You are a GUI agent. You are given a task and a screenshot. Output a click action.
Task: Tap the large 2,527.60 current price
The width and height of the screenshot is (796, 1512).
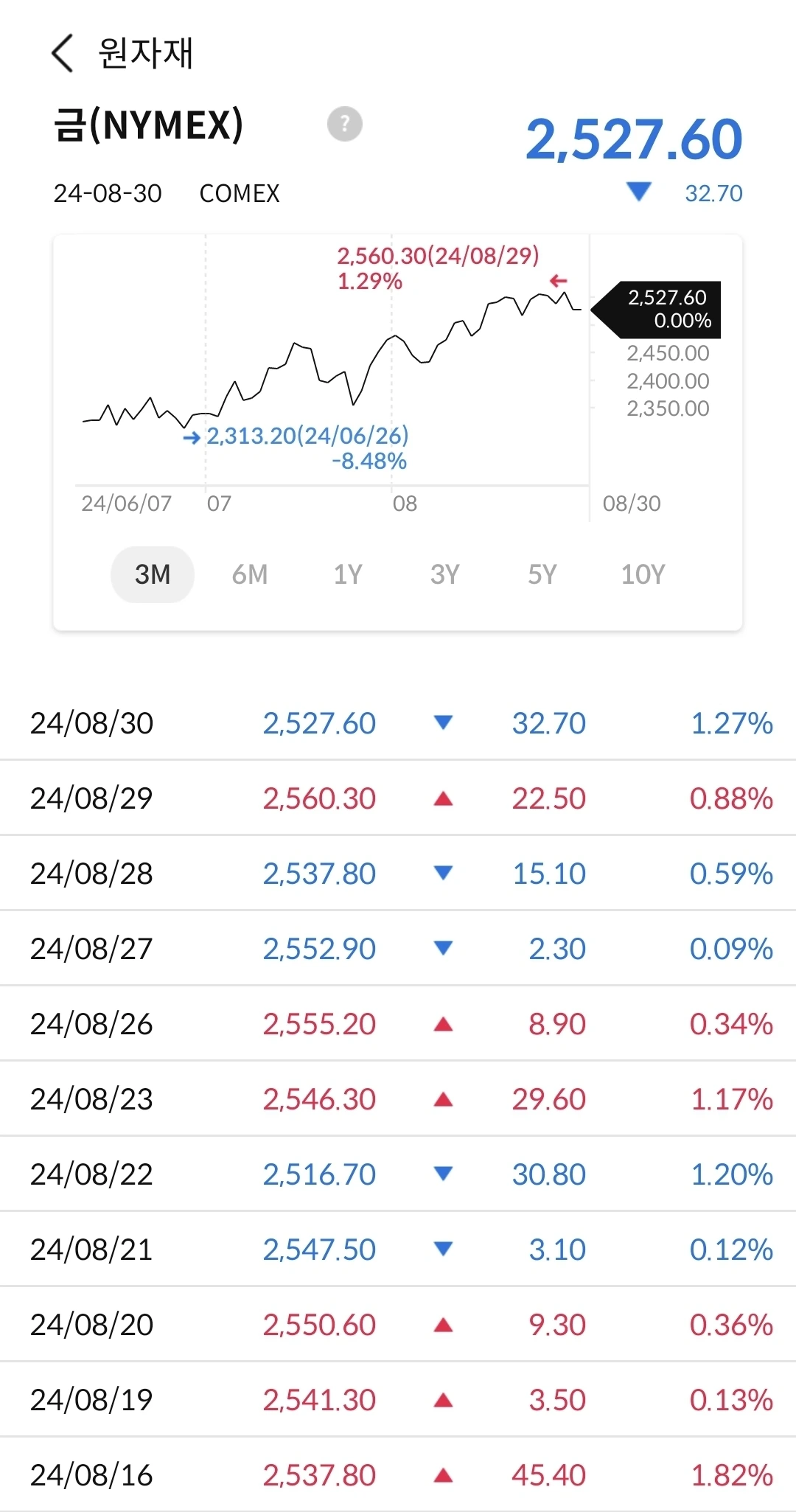click(x=634, y=139)
